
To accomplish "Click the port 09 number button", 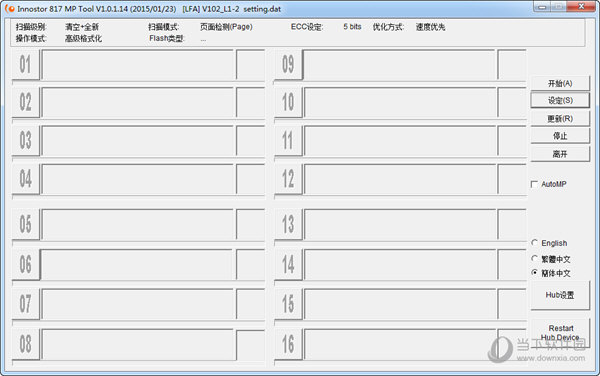I will point(288,64).
